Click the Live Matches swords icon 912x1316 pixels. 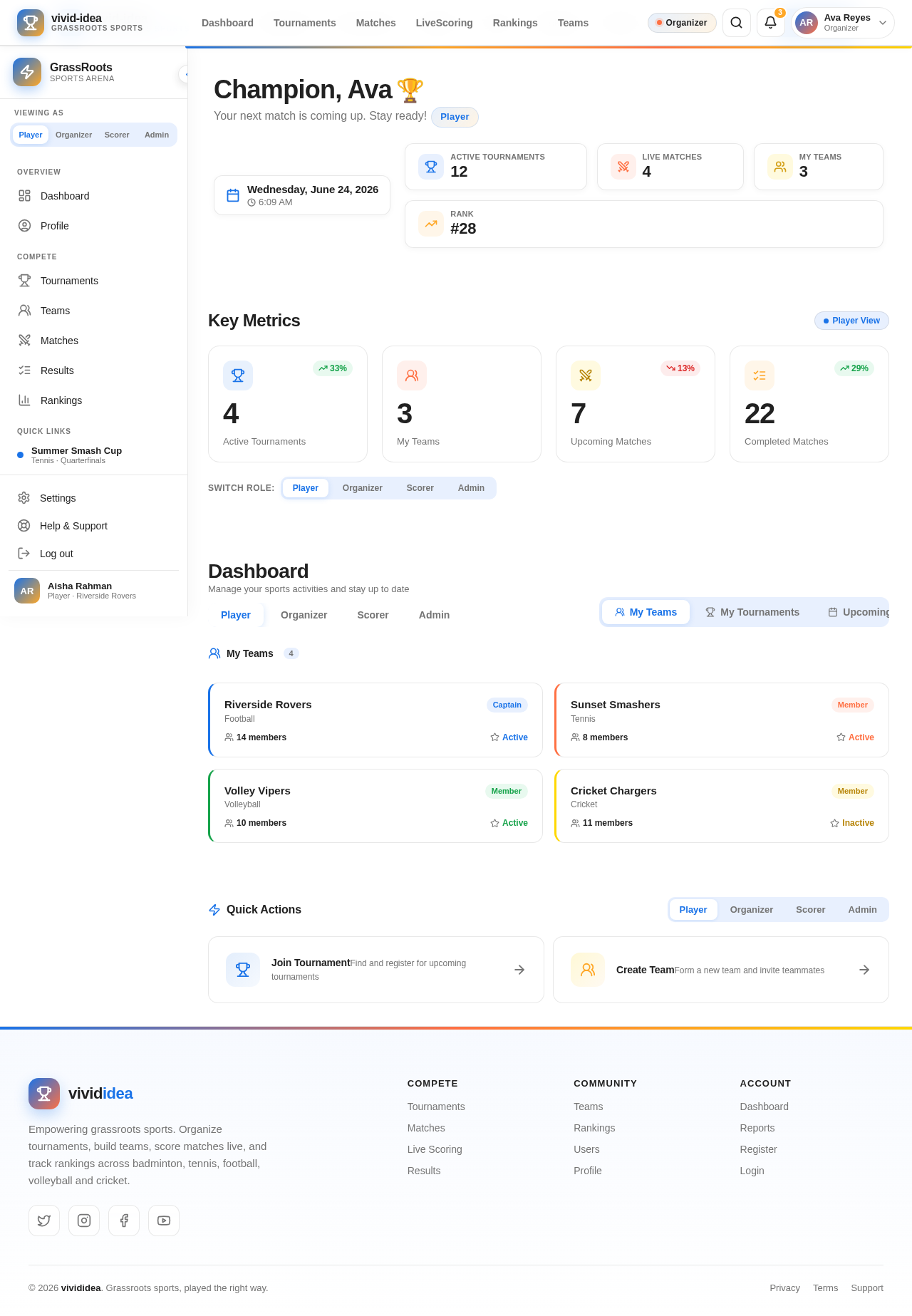[623, 167]
